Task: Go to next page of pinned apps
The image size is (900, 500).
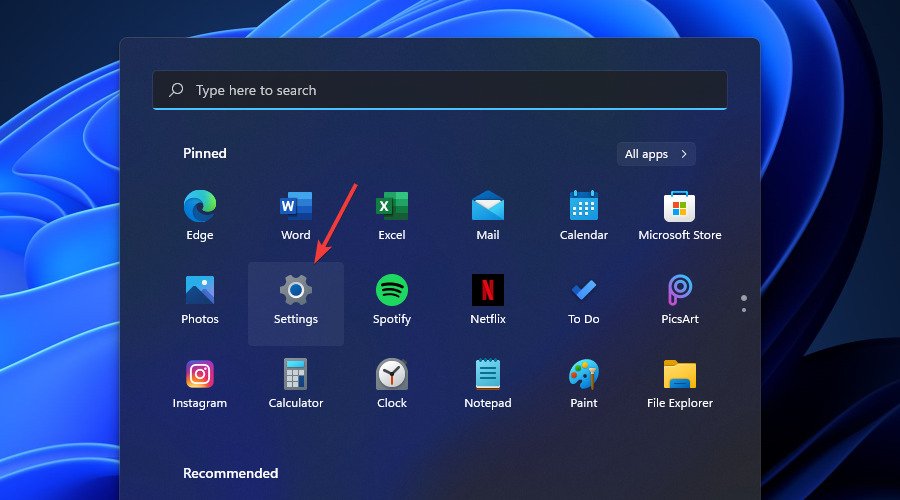Action: 744,310
